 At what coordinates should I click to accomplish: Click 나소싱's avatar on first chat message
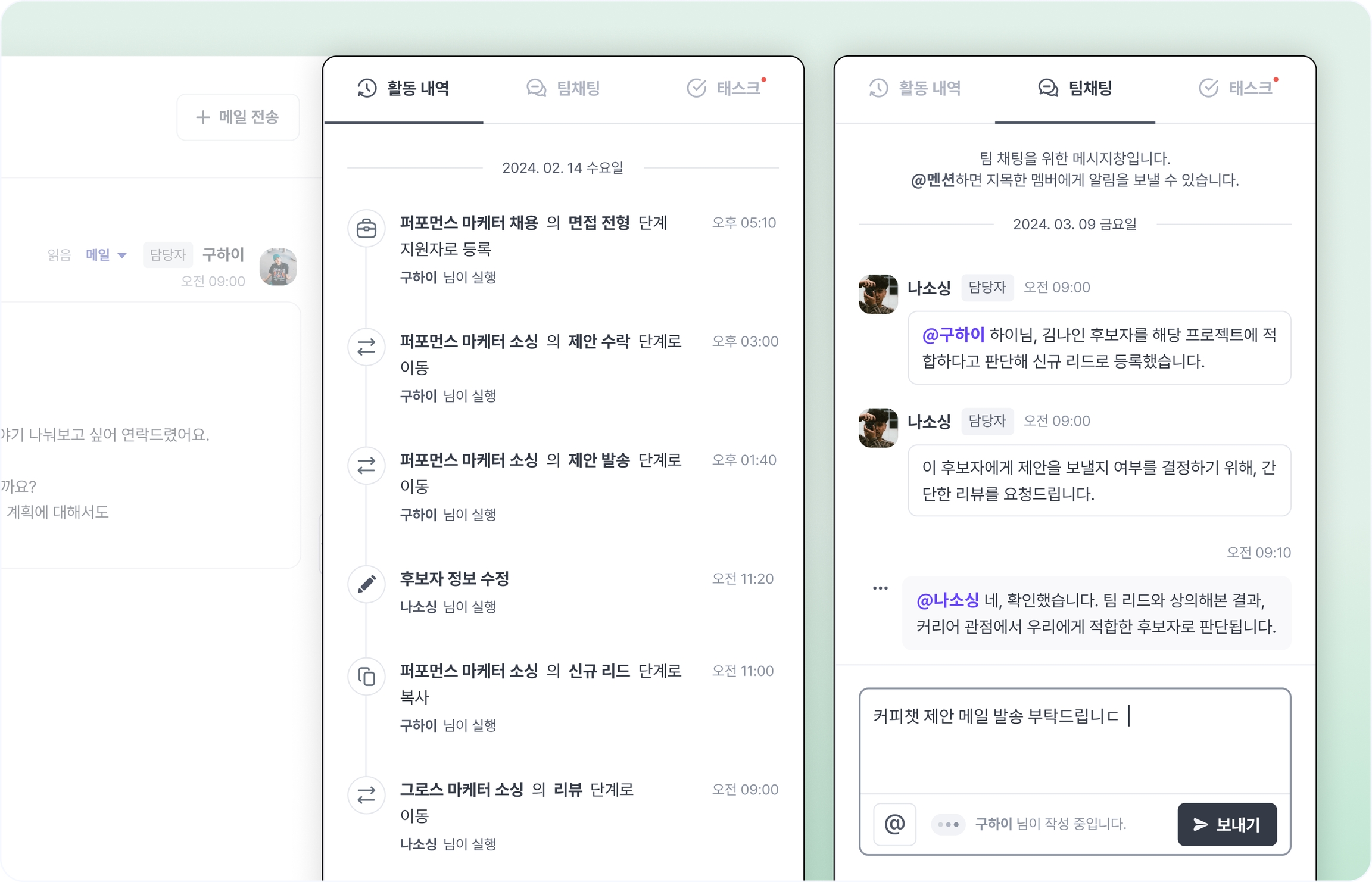coord(878,294)
